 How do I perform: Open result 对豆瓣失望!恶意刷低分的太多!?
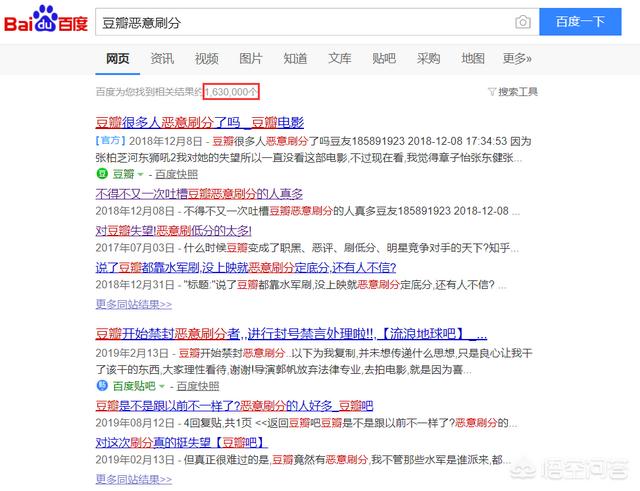(173, 231)
